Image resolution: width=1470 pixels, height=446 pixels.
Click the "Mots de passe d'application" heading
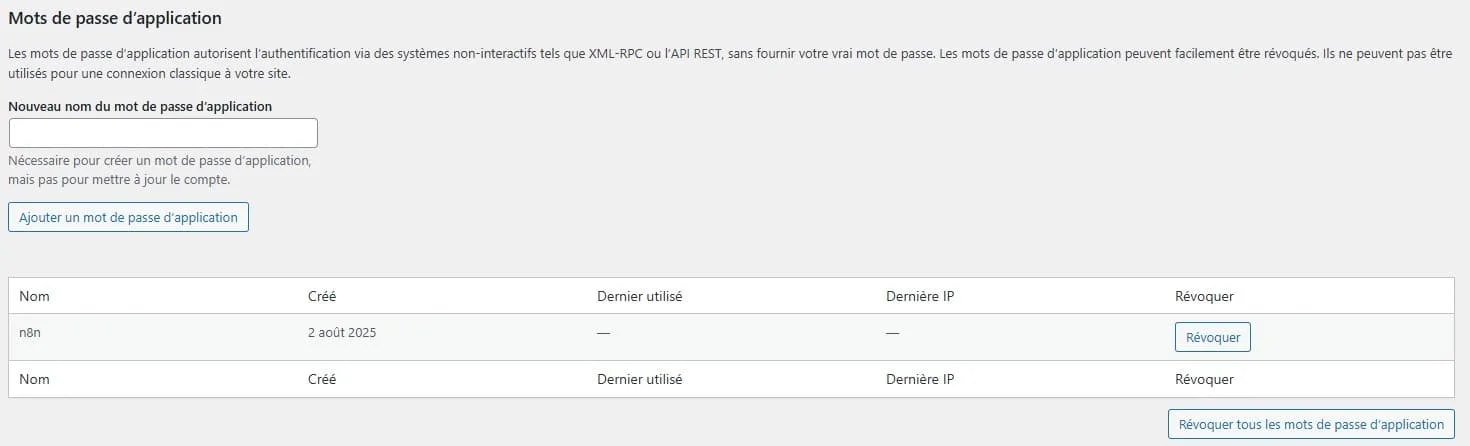(115, 18)
